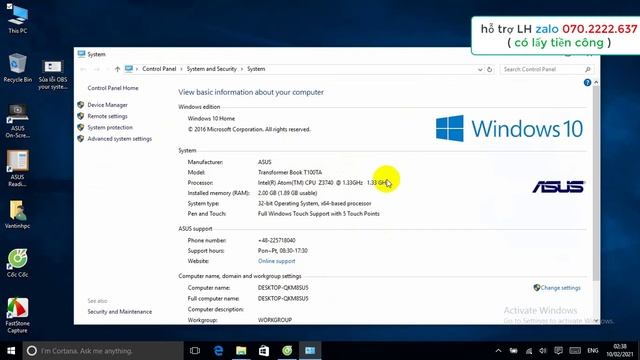Click the System window title icon
This screenshot has height=360, width=640.
tap(81, 54)
